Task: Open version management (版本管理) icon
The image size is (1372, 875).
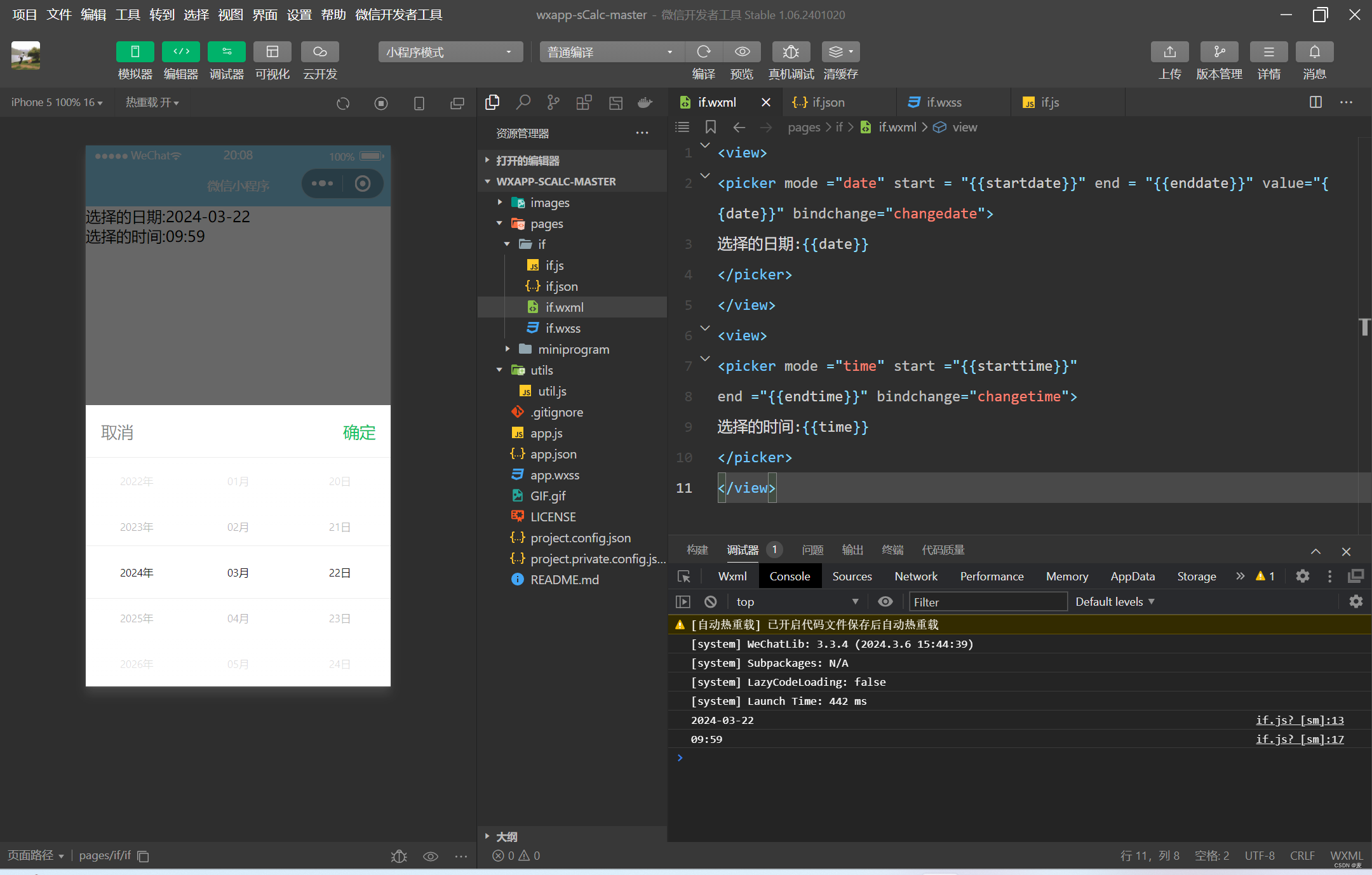Action: click(1218, 52)
